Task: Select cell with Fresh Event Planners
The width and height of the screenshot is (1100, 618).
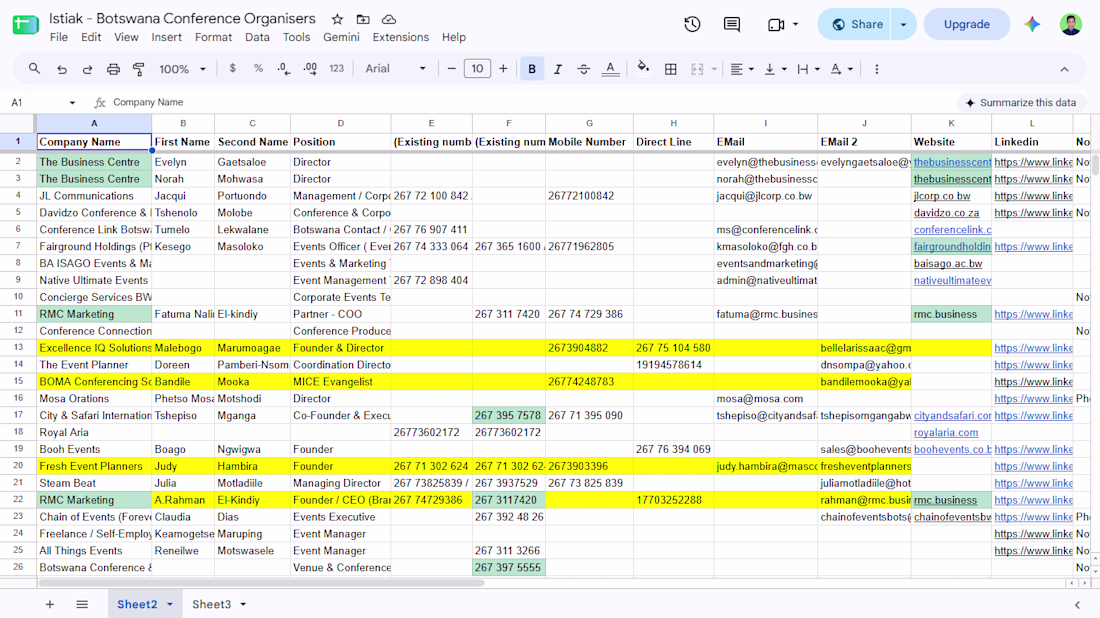Action: 94,466
